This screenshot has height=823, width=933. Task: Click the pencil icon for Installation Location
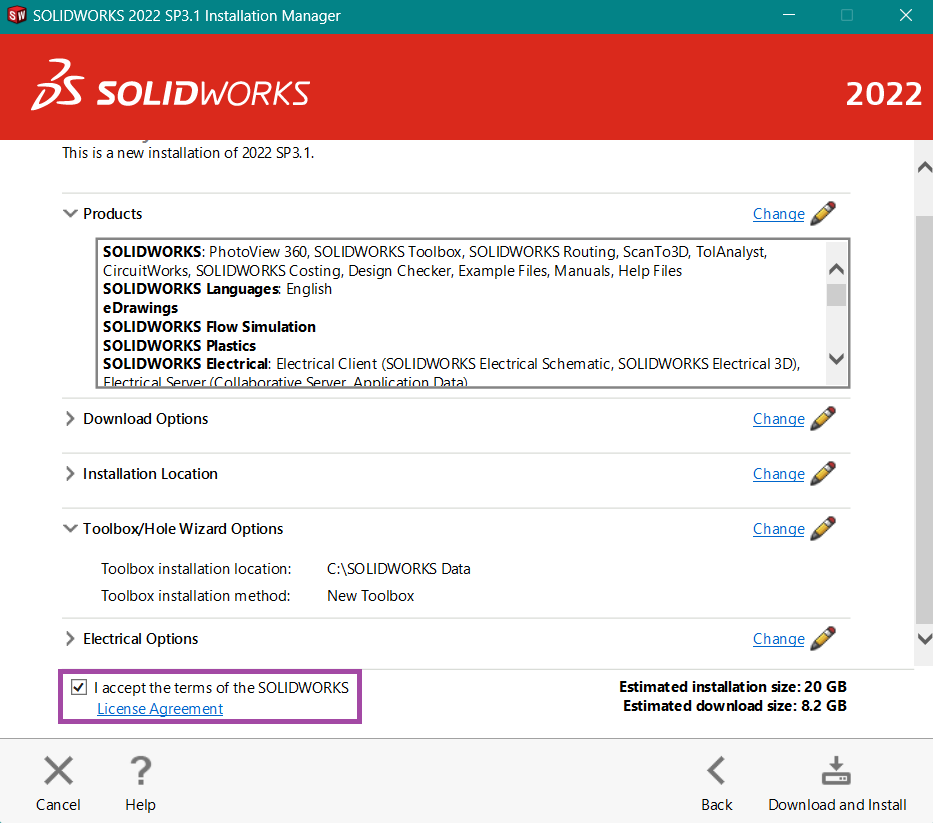click(x=823, y=473)
